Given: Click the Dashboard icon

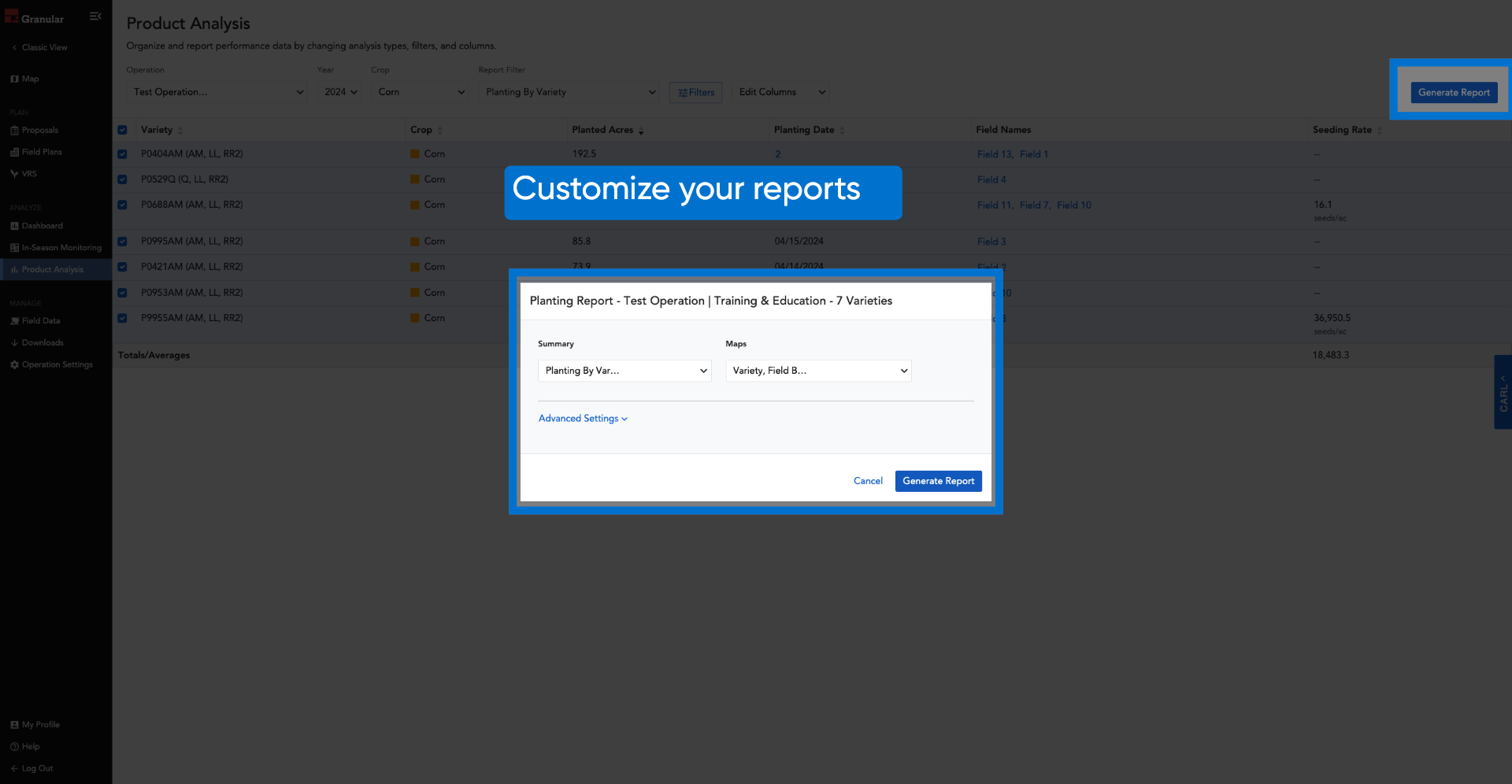Looking at the screenshot, I should (14, 226).
